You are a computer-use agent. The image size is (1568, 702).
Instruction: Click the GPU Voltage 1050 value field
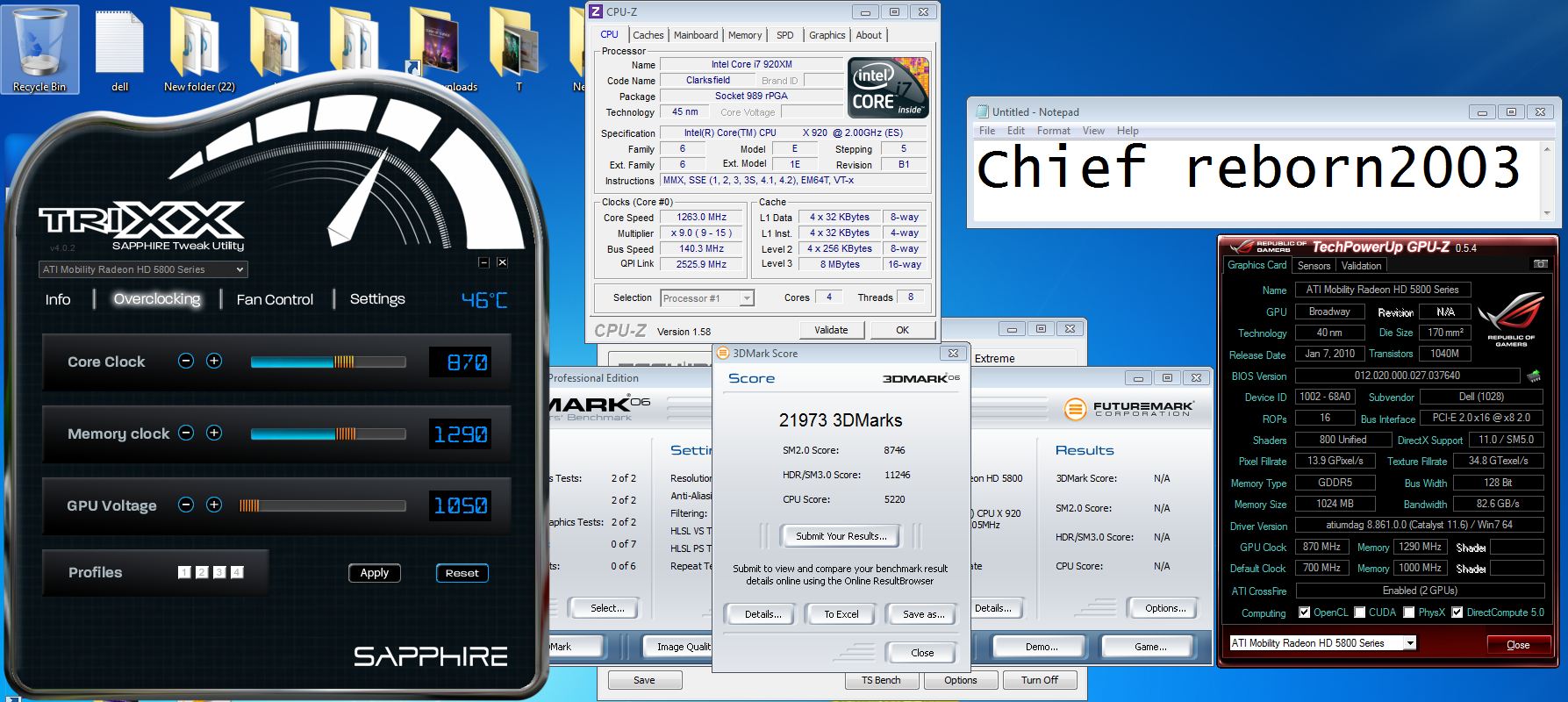coord(462,505)
